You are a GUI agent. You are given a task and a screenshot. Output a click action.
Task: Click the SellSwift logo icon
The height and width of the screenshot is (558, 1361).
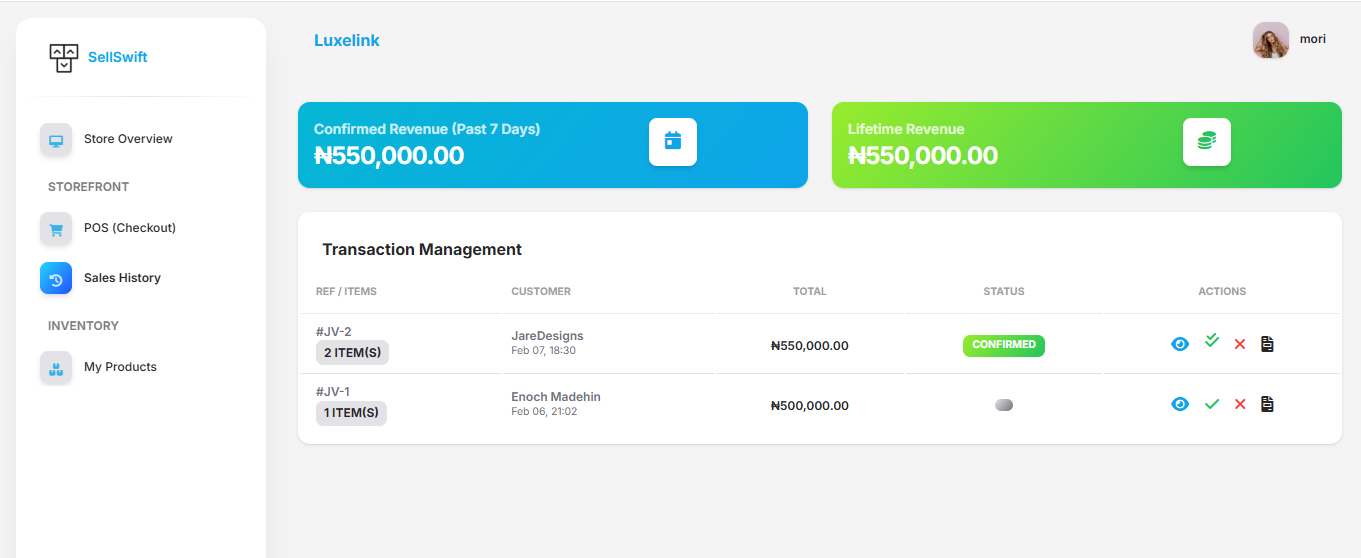63,58
